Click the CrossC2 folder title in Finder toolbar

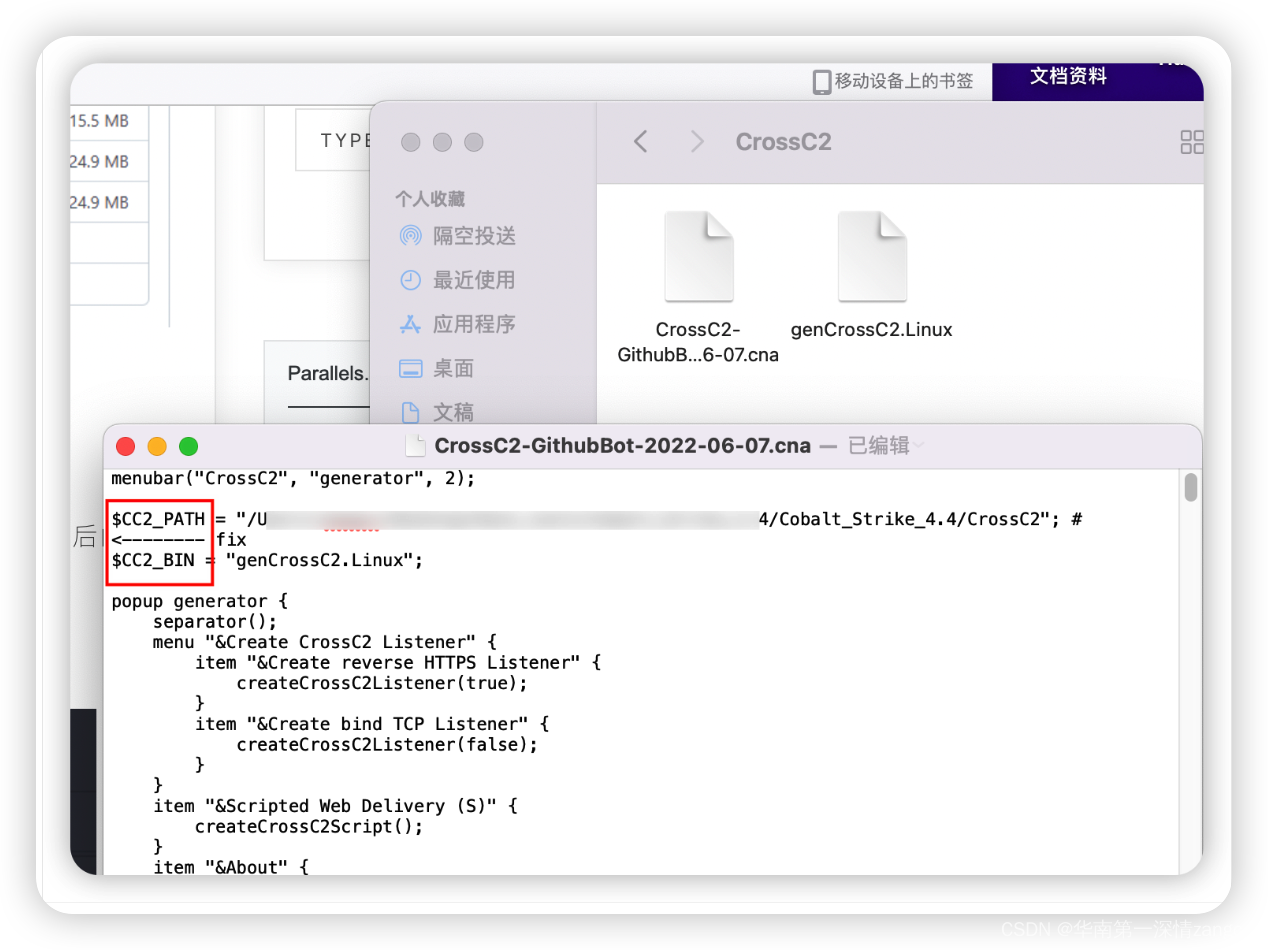click(784, 142)
